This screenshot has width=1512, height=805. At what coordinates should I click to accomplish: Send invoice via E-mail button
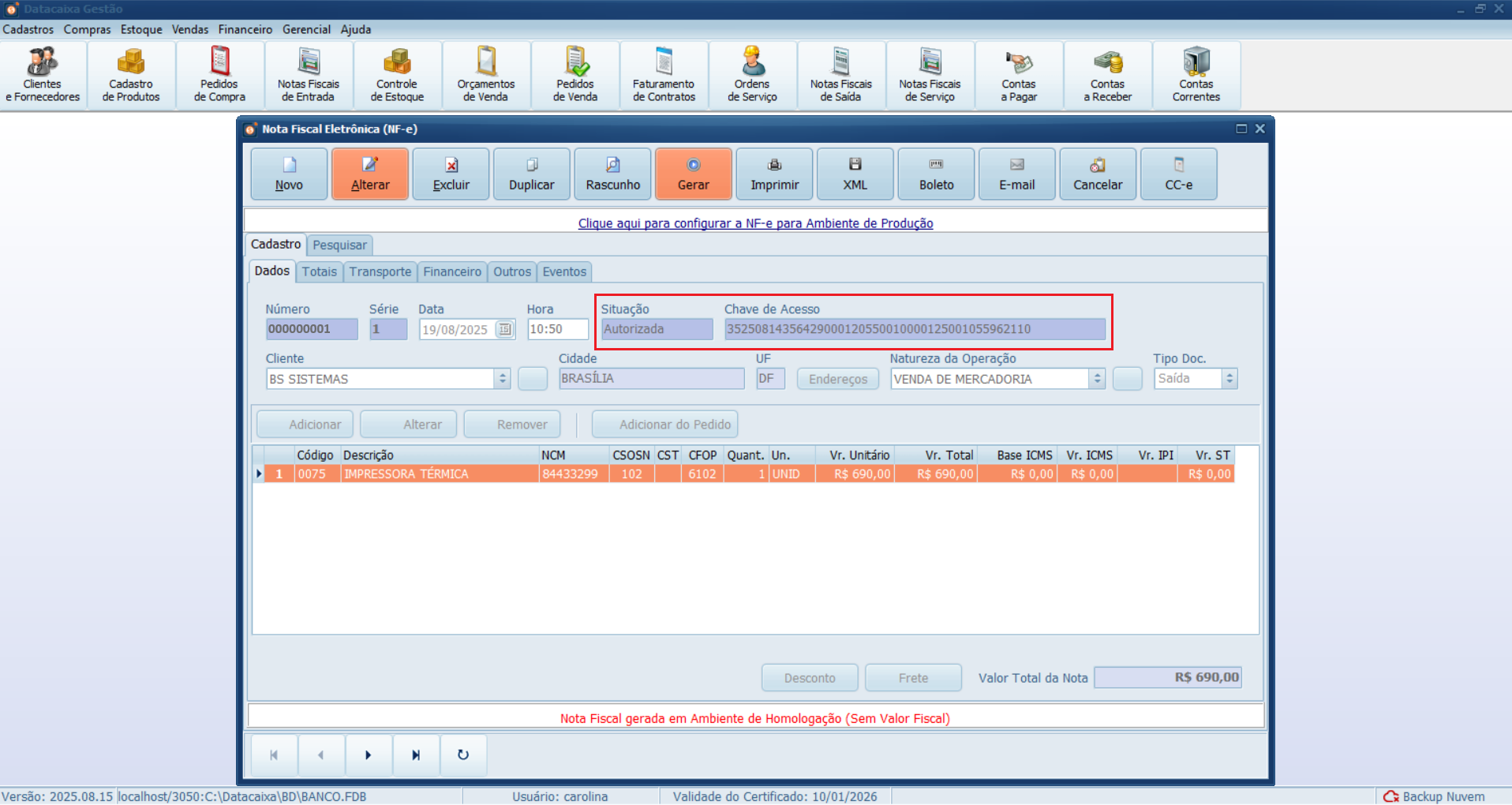1016,174
